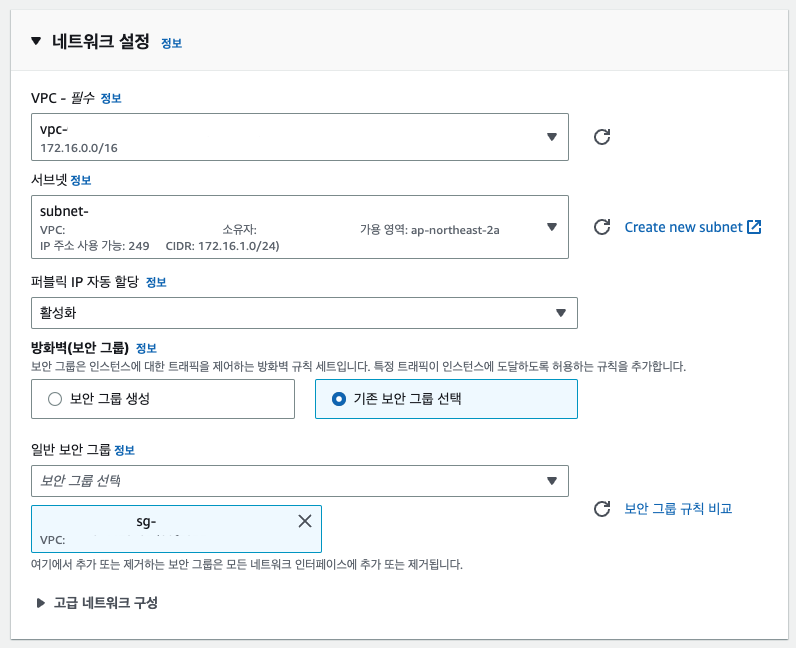Image resolution: width=796 pixels, height=648 pixels.
Task: Open 정보 link next to 일반 보안 그룹
Action: [x=124, y=450]
